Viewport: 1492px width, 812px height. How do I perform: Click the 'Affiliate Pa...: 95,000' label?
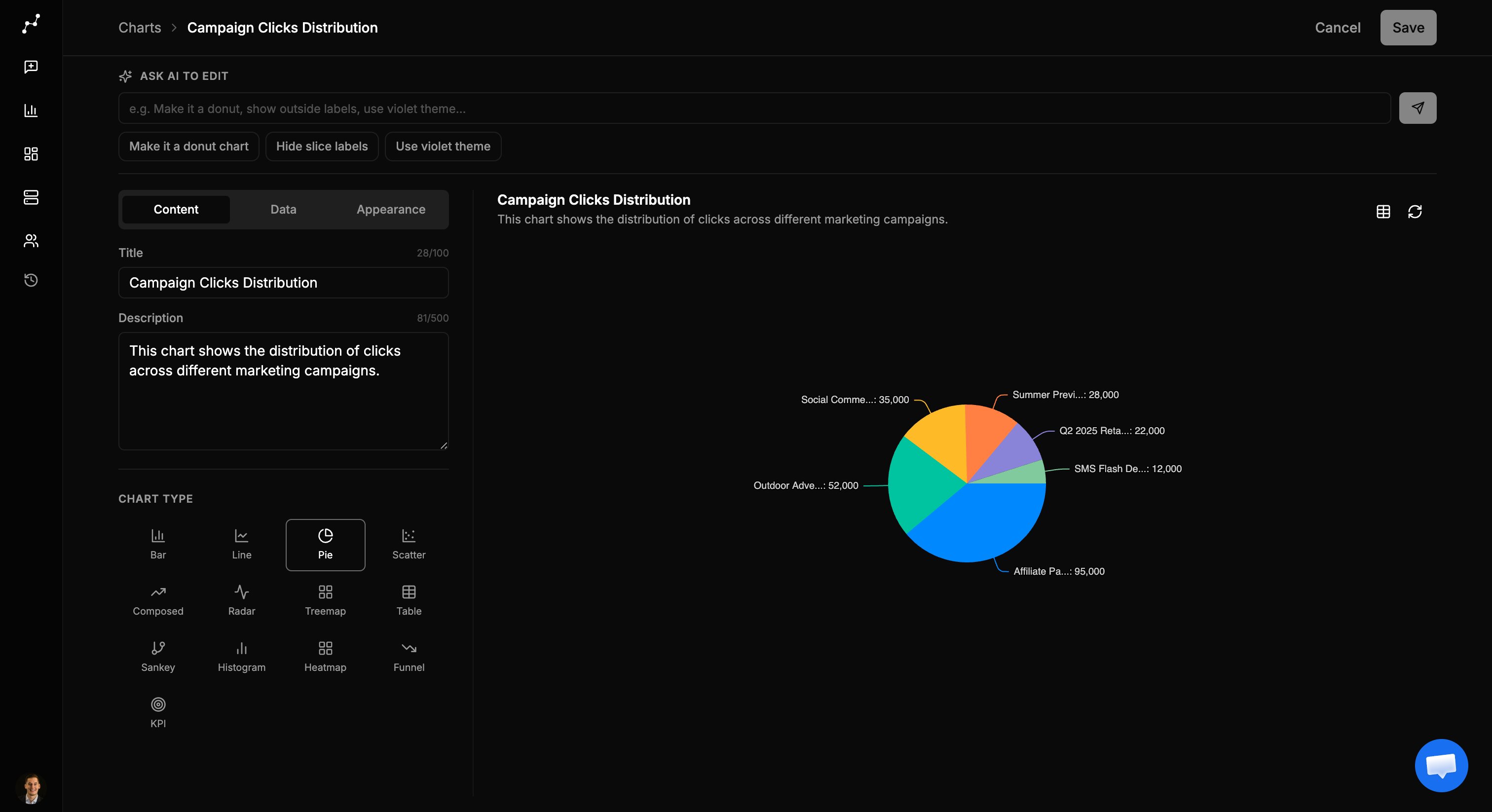click(1059, 571)
